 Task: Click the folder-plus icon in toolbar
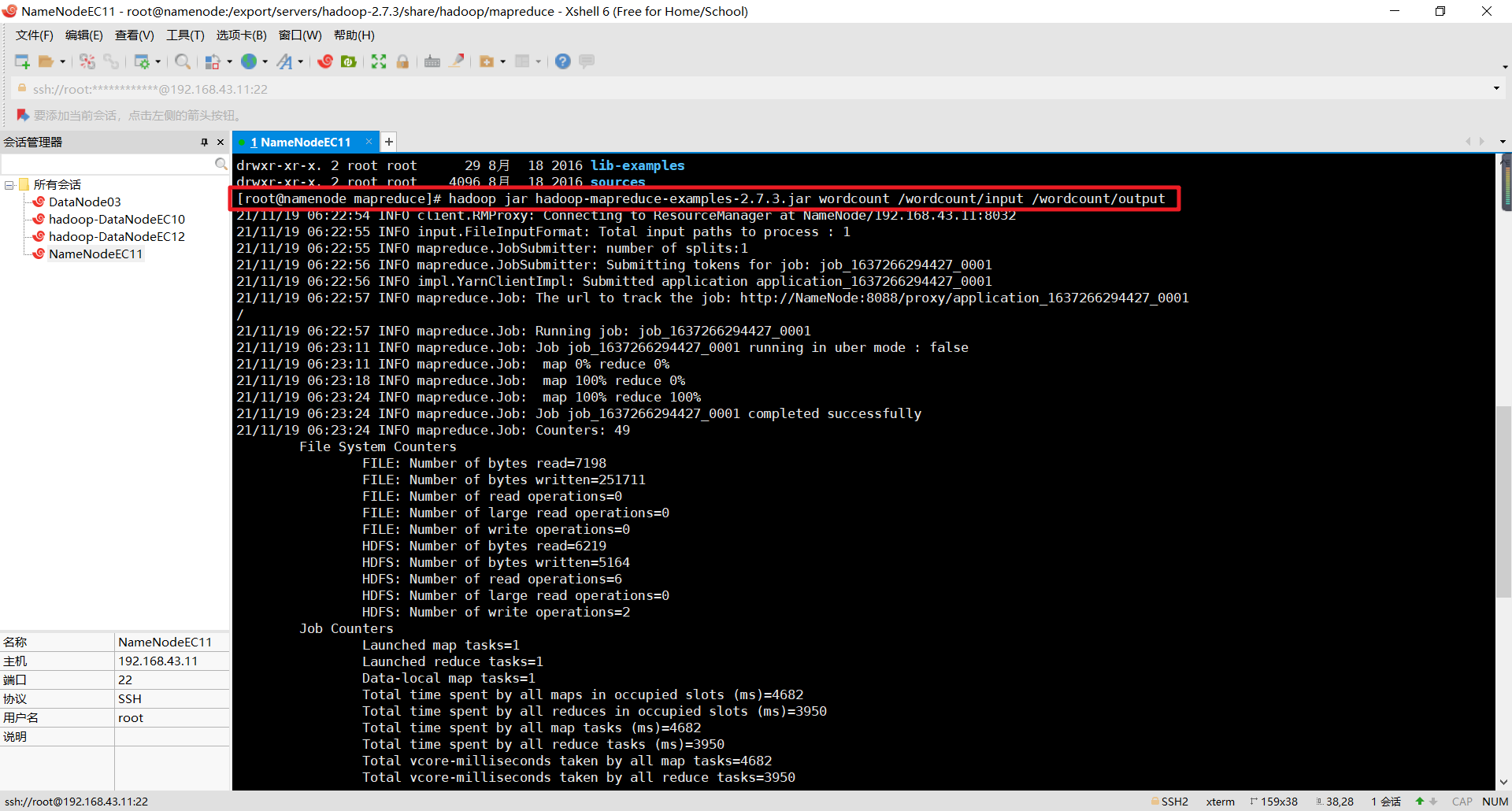click(x=487, y=61)
